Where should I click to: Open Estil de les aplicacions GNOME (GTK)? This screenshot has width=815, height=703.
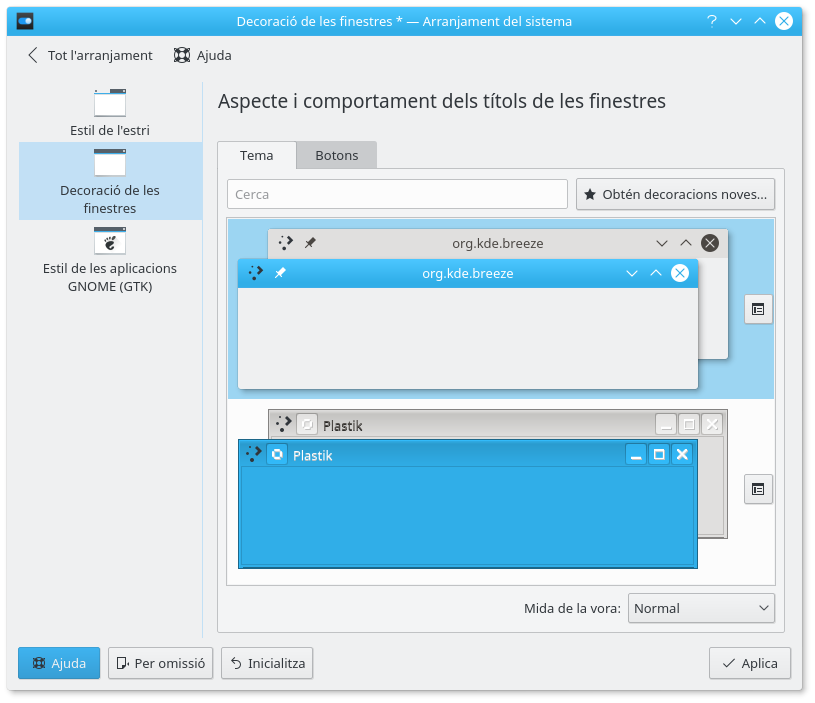pos(110,259)
